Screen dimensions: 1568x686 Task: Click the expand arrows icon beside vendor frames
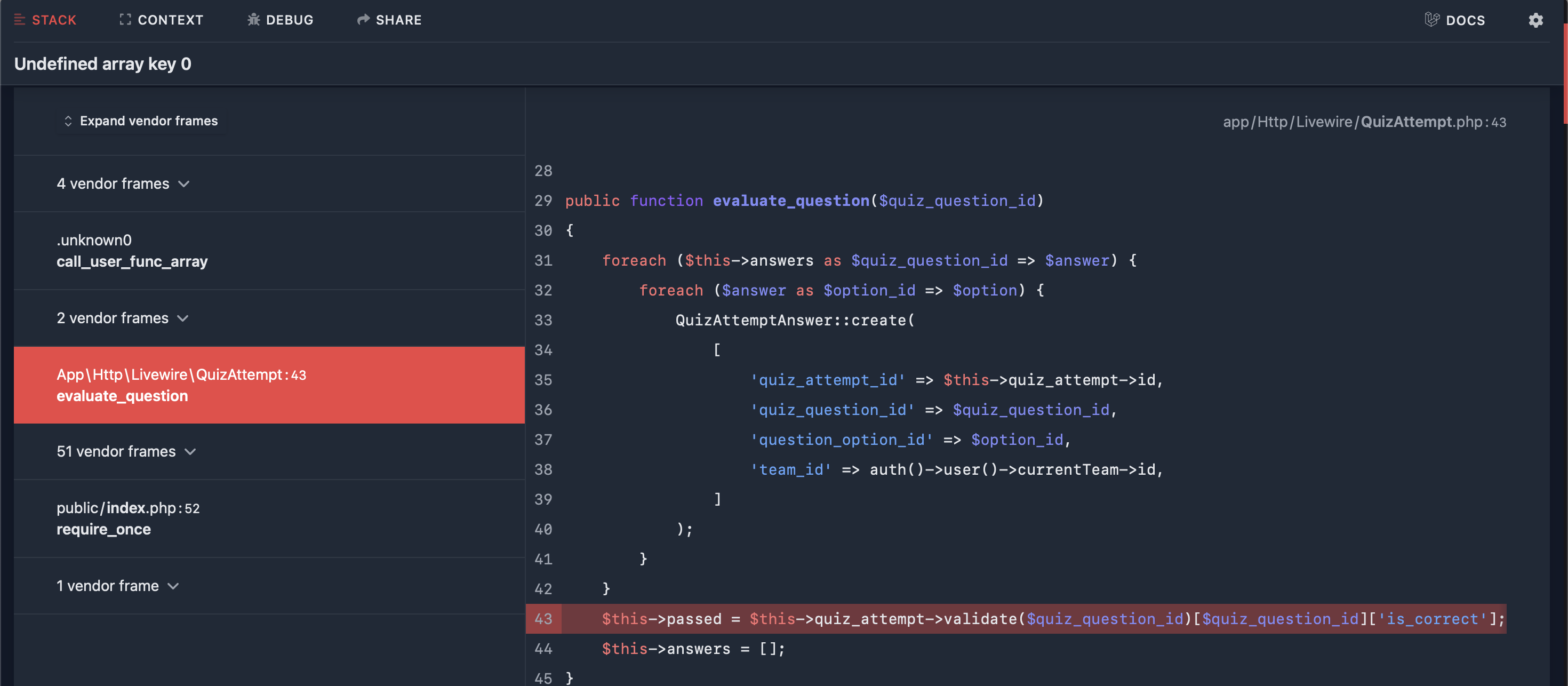(x=68, y=121)
